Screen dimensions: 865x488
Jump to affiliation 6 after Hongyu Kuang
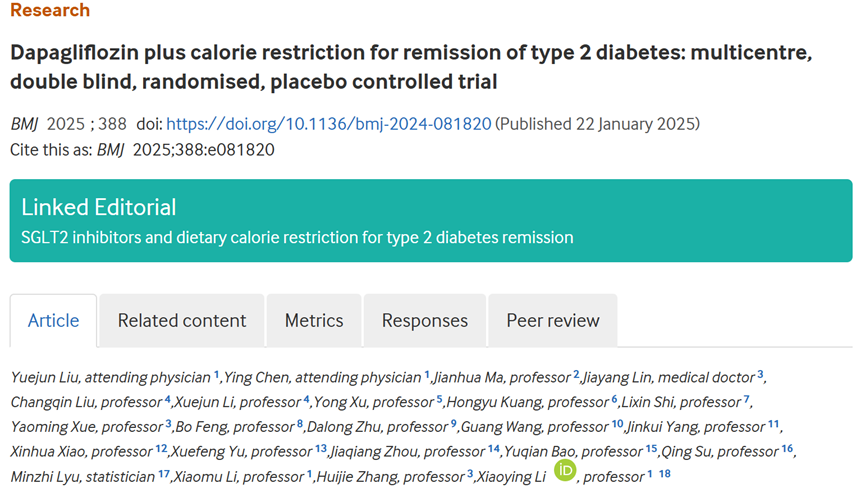click(614, 400)
